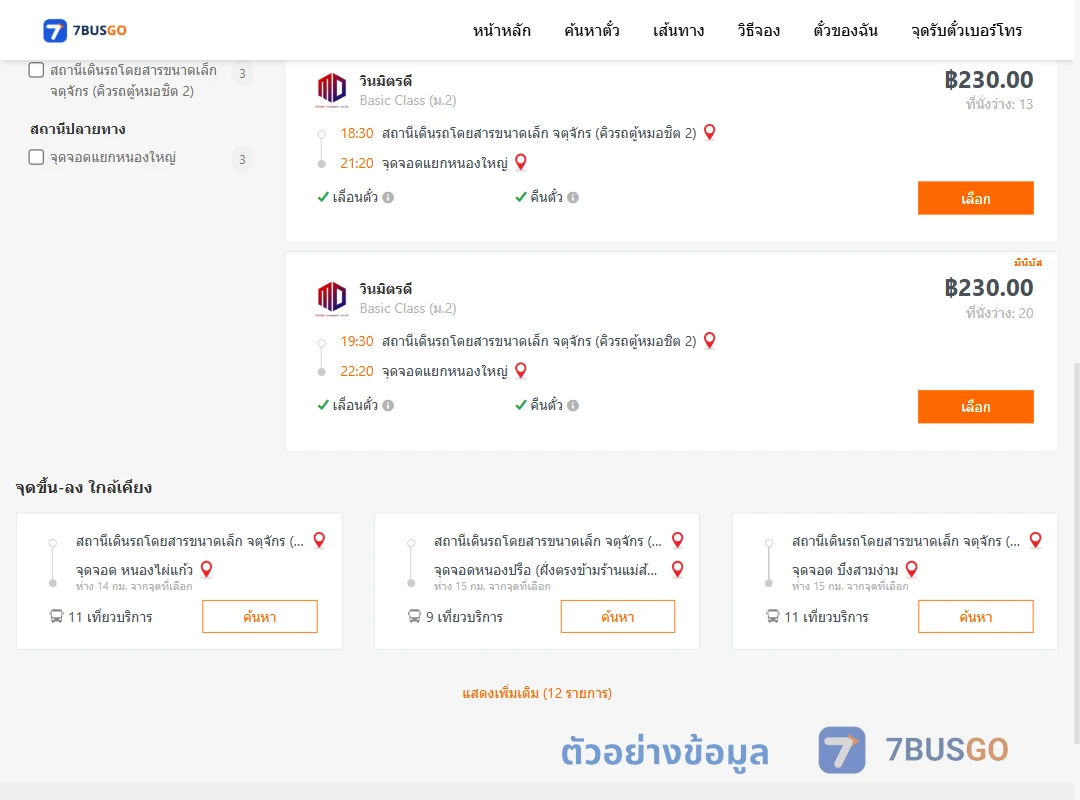This screenshot has height=800, width=1080.
Task: Open map pin beside จุดจอดหนองปรือ stop
Action: [678, 569]
